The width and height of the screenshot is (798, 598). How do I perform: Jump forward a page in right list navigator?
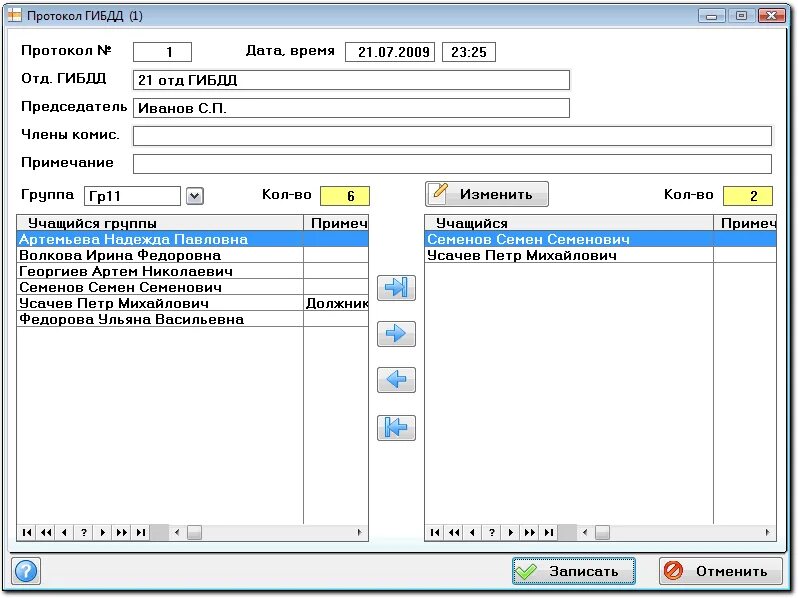(x=529, y=532)
